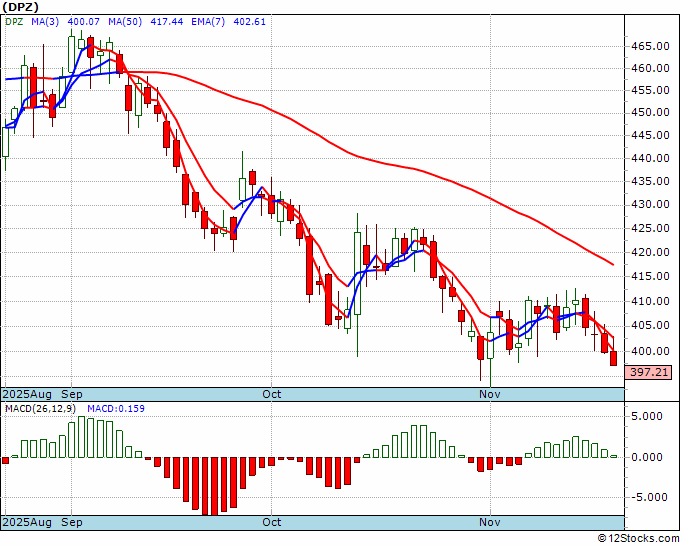
Task: Click Nov on the price chart date axis
Action: coord(490,394)
